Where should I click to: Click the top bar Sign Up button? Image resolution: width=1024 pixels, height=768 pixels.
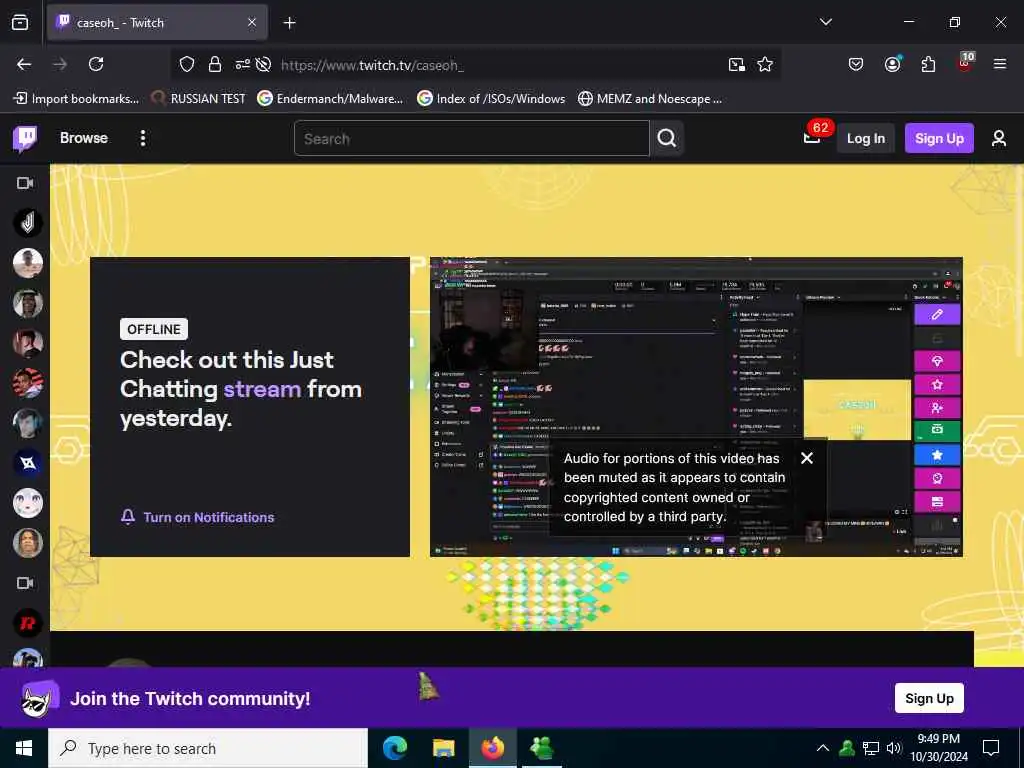coord(939,138)
